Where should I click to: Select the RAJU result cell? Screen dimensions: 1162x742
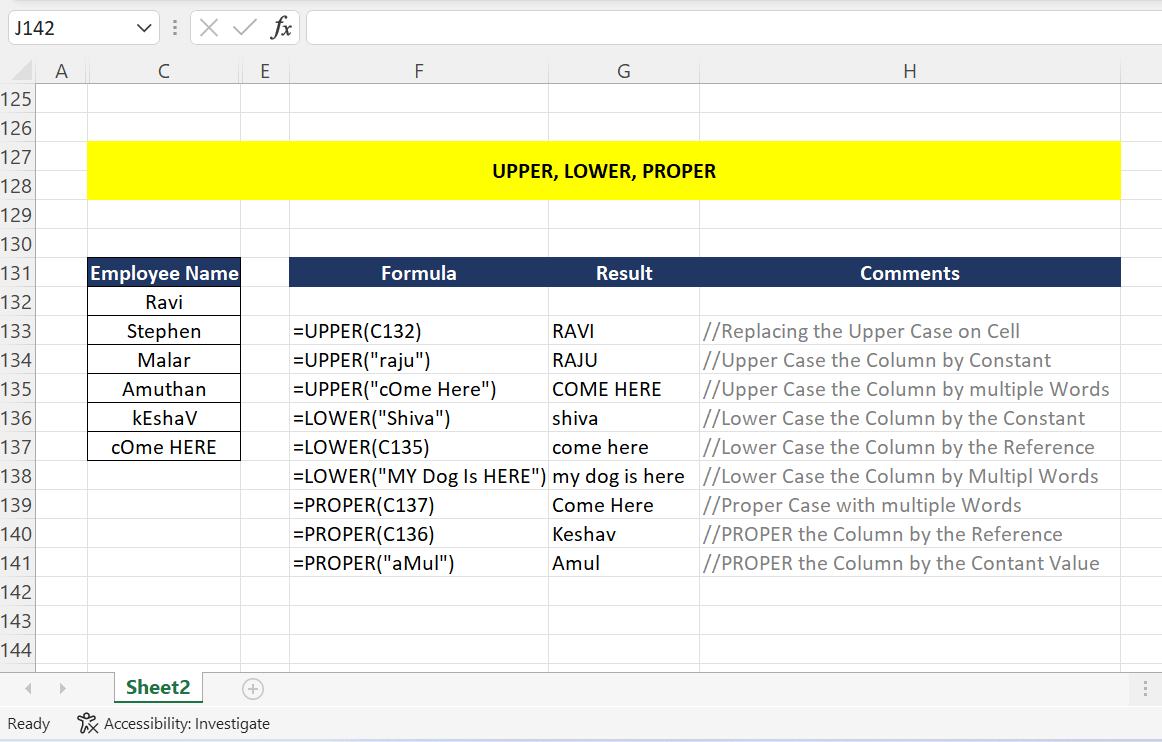(624, 360)
